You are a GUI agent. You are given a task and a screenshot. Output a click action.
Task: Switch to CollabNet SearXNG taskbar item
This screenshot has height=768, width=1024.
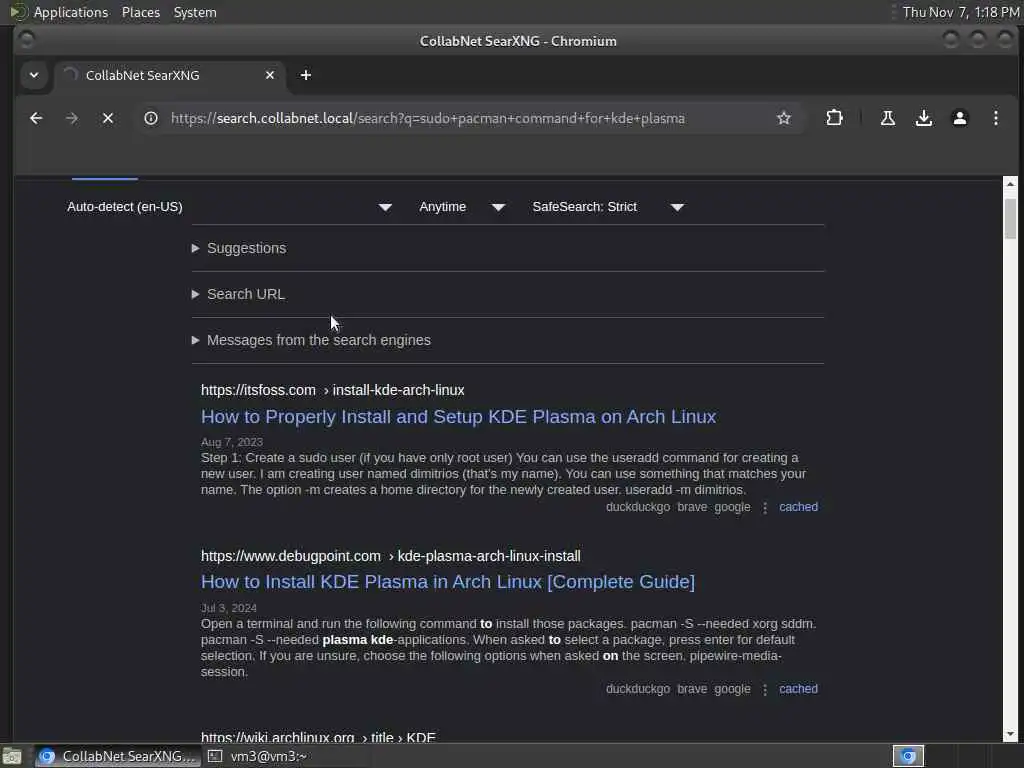(x=118, y=756)
